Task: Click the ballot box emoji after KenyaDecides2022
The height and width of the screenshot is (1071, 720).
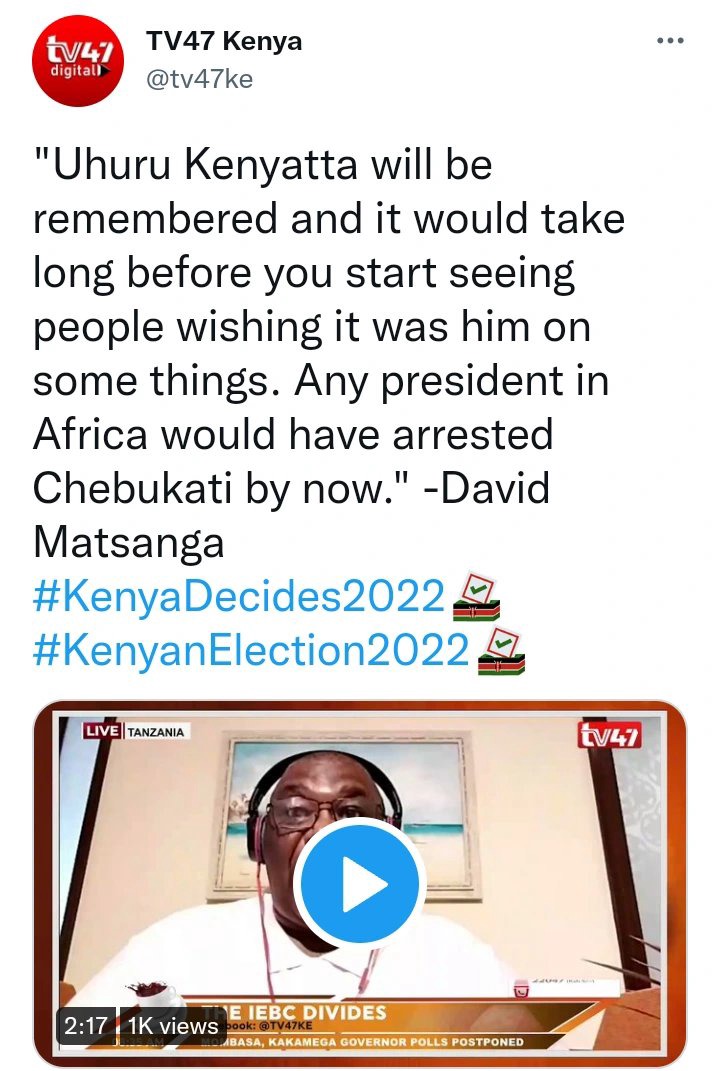Action: coord(477,598)
